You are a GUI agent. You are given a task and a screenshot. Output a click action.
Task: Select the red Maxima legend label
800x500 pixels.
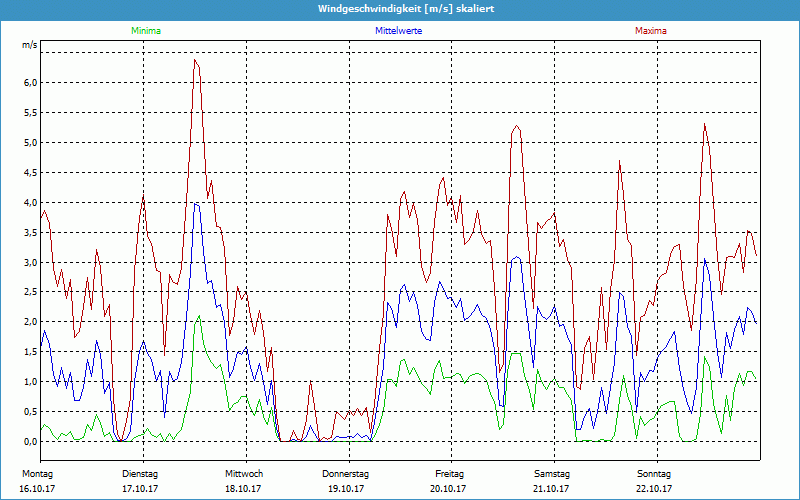651,31
